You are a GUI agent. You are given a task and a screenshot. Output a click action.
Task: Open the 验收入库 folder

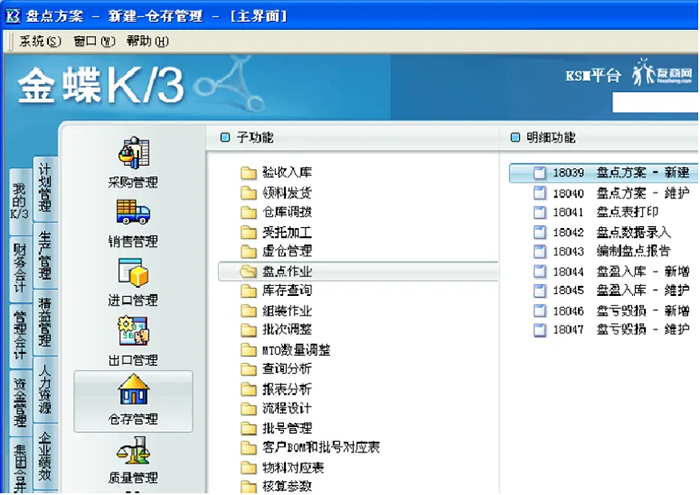[x=276, y=172]
